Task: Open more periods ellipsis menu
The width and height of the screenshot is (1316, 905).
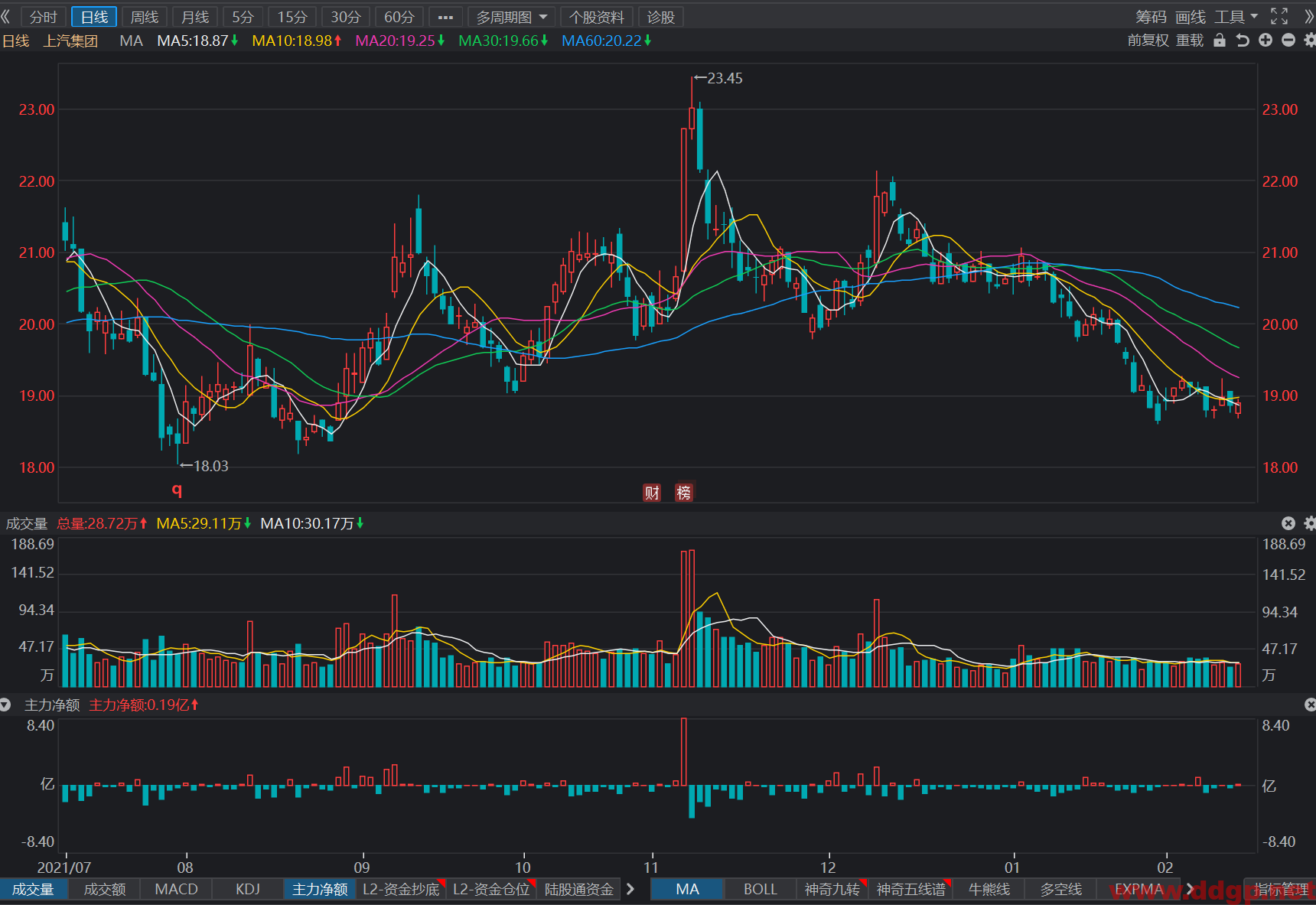Action: point(445,17)
